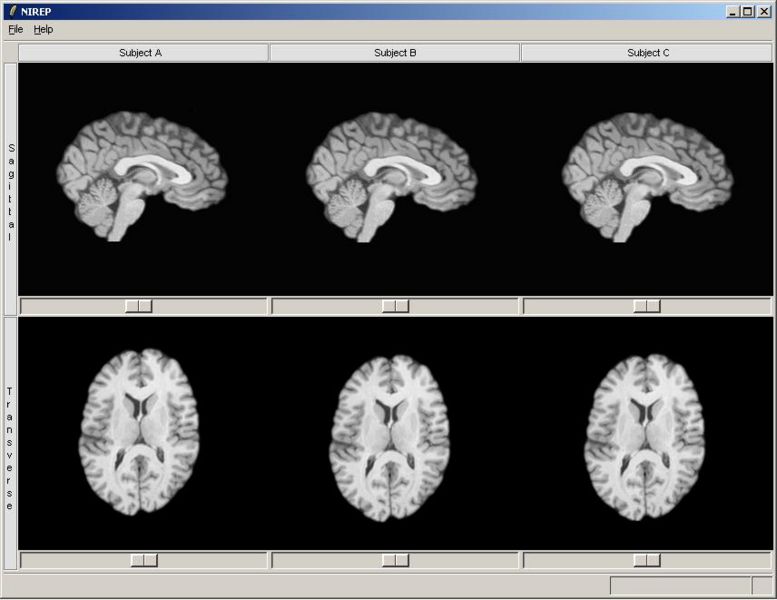Screen dimensions: 777x600
Task: Select Subject B transverse brain image
Action: tap(390, 433)
